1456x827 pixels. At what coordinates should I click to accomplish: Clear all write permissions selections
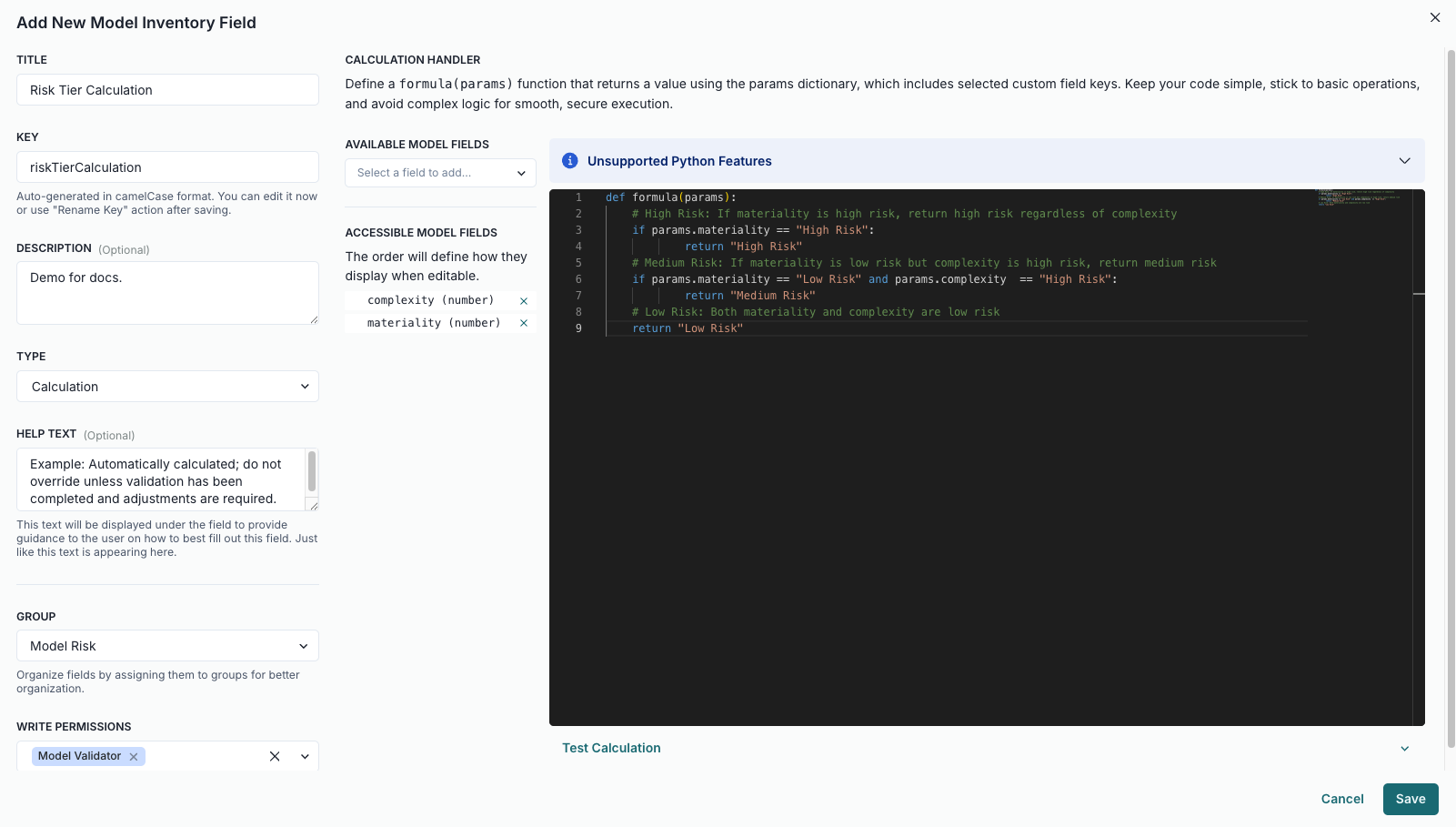tap(275, 756)
